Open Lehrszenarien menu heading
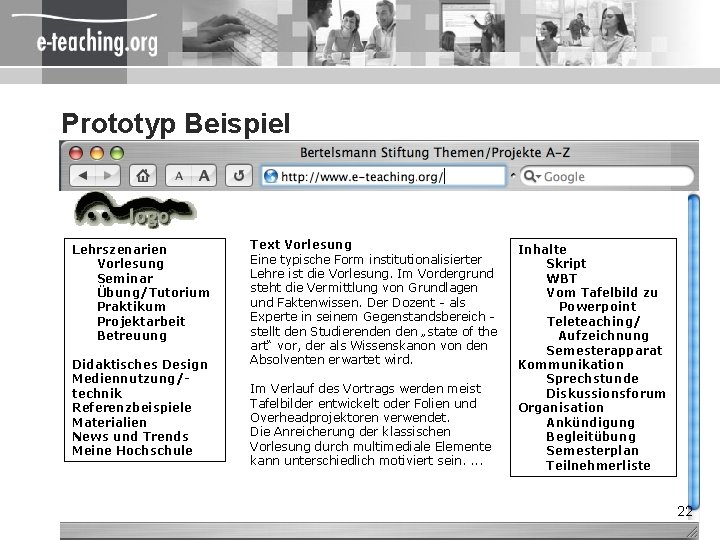 [119, 249]
